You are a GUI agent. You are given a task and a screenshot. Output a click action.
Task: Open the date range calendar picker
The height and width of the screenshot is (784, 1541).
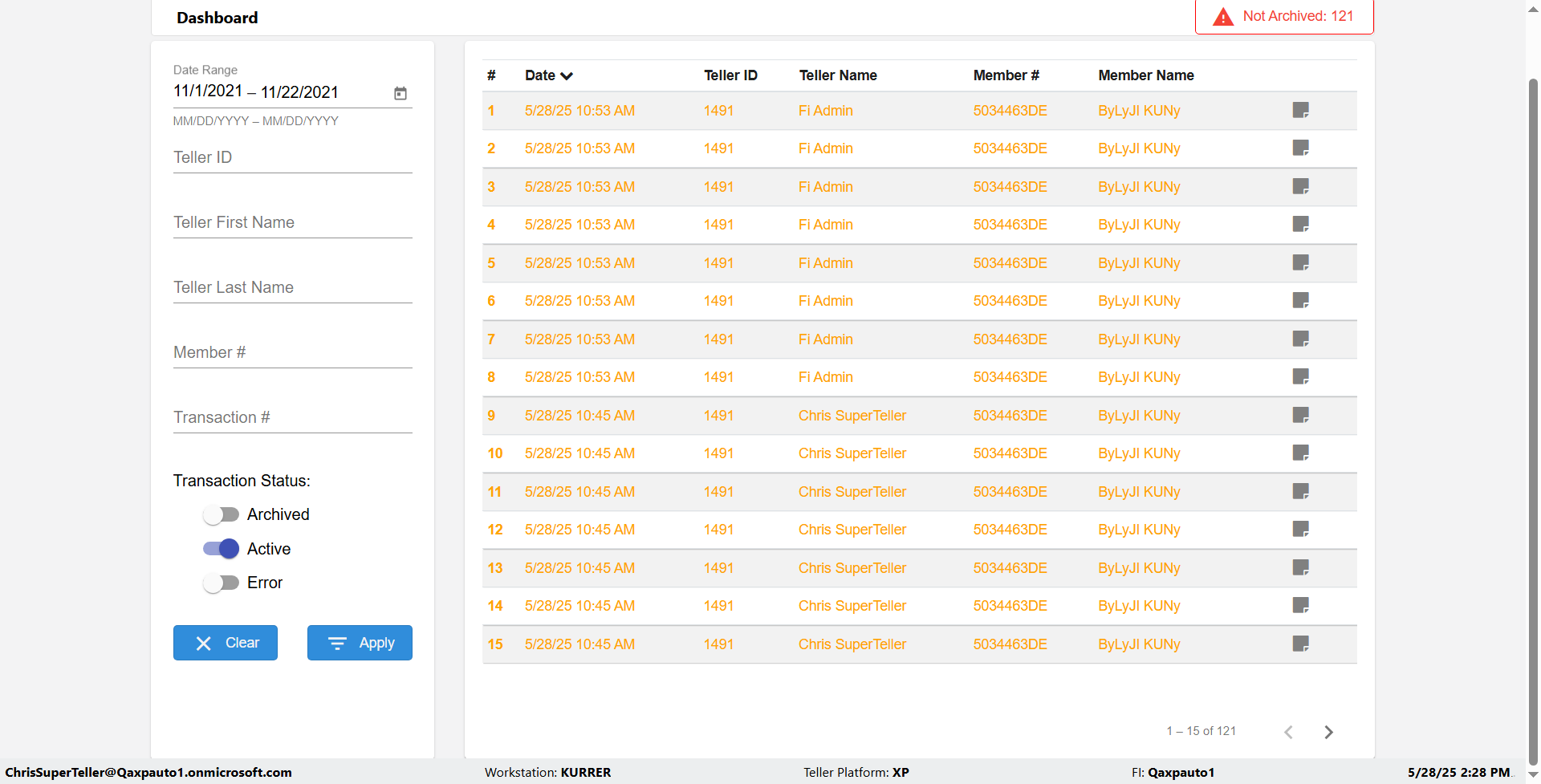(400, 93)
